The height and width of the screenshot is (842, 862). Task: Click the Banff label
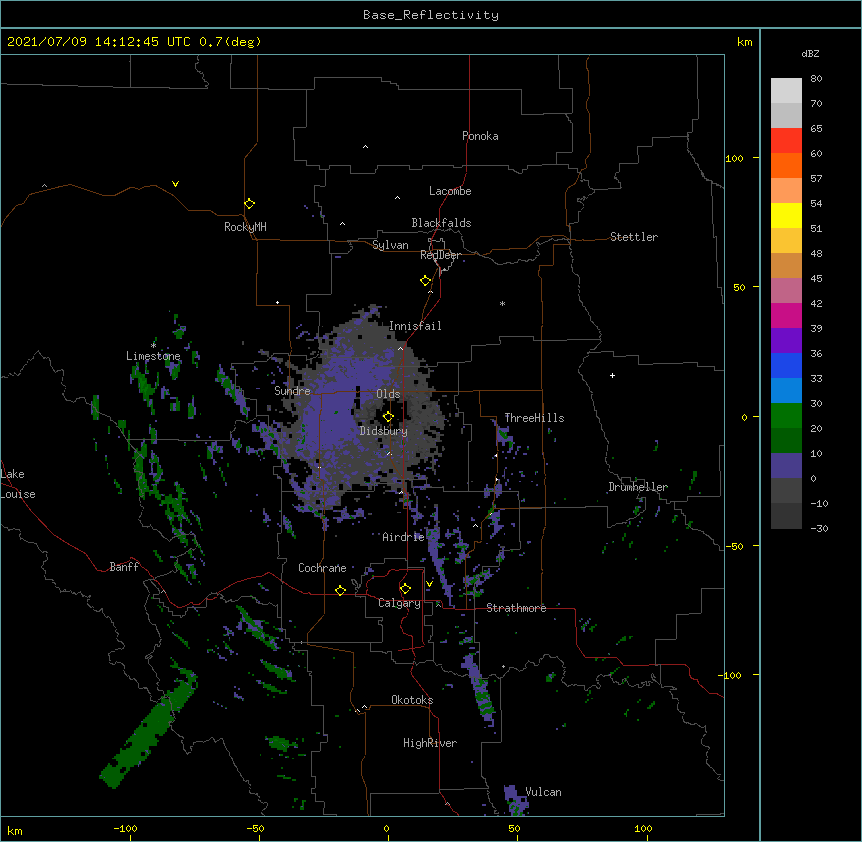tap(124, 567)
